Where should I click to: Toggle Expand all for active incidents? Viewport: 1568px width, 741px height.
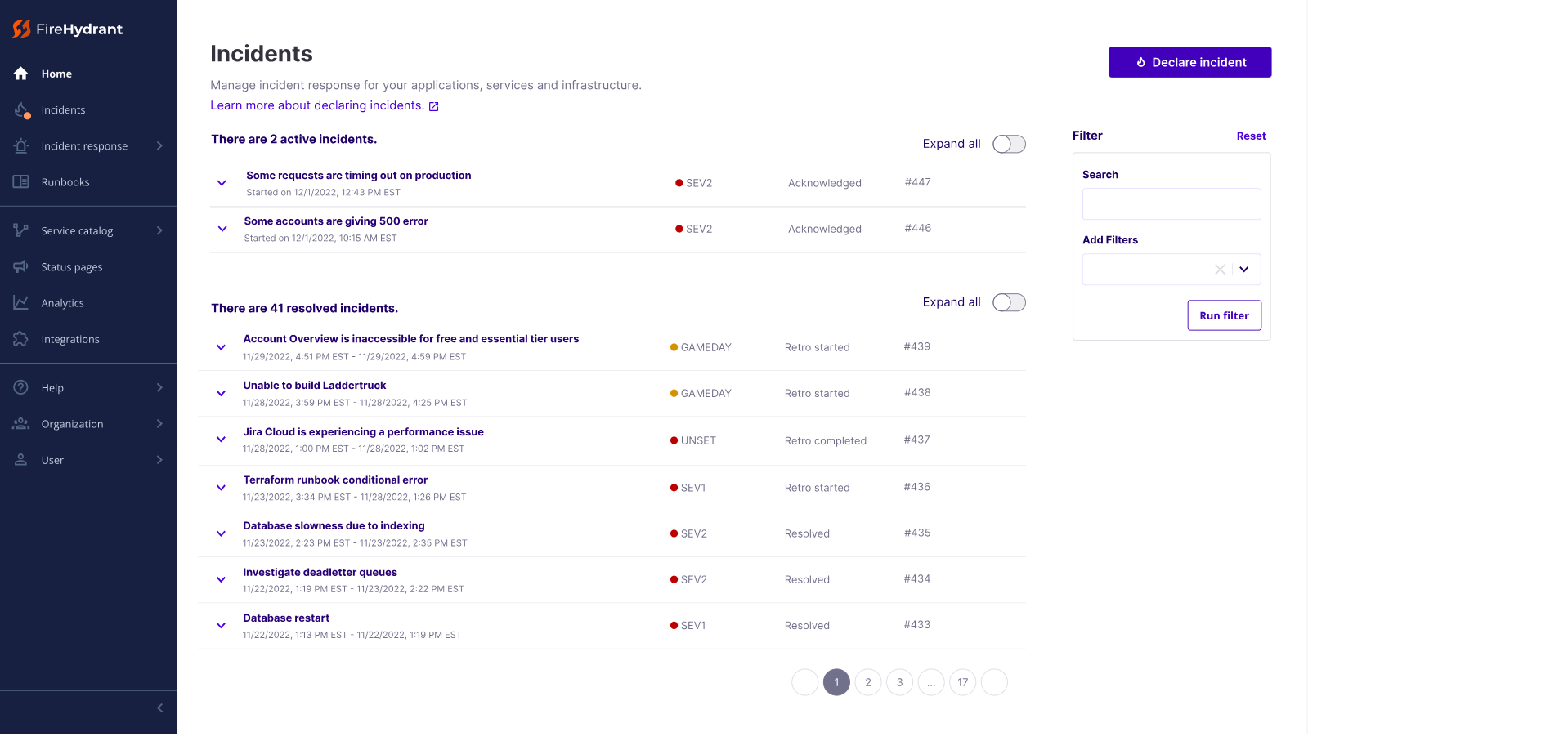(1008, 145)
